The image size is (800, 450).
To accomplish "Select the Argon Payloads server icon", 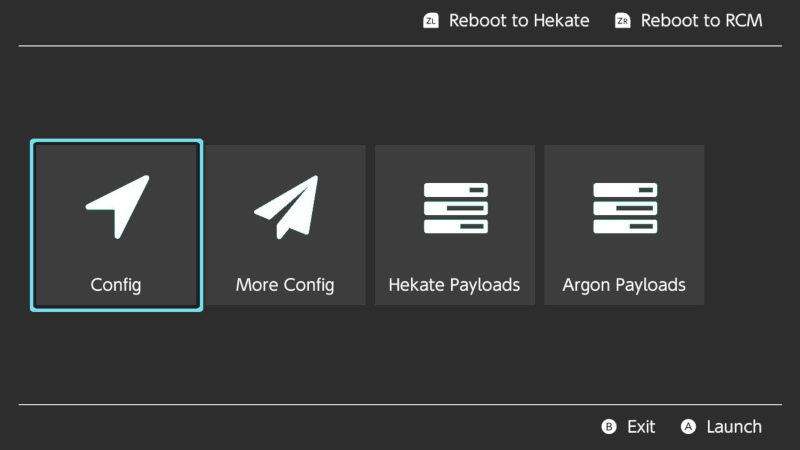I will pyautogui.click(x=625, y=208).
